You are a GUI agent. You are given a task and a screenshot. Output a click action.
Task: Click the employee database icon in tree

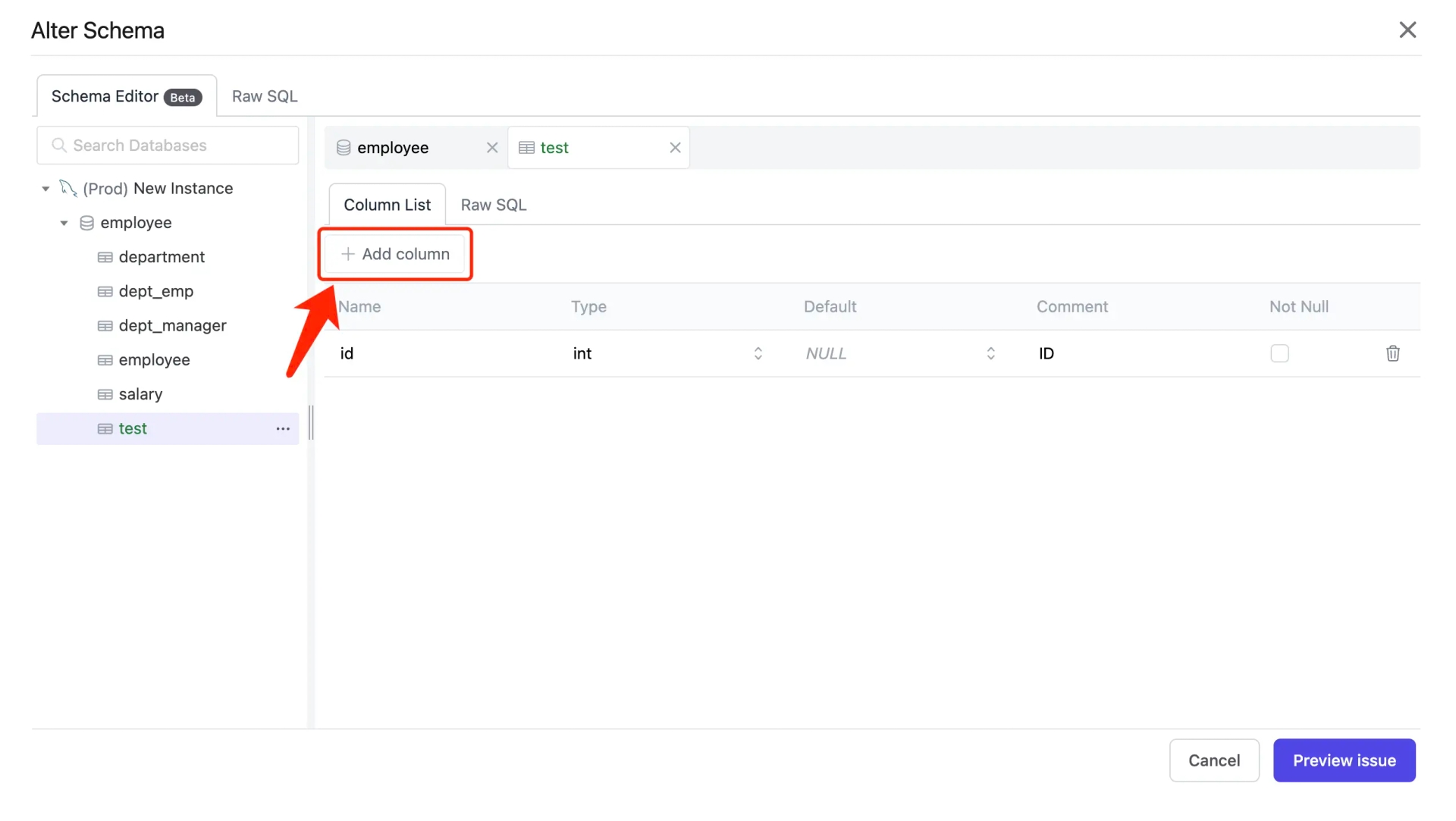coord(86,223)
